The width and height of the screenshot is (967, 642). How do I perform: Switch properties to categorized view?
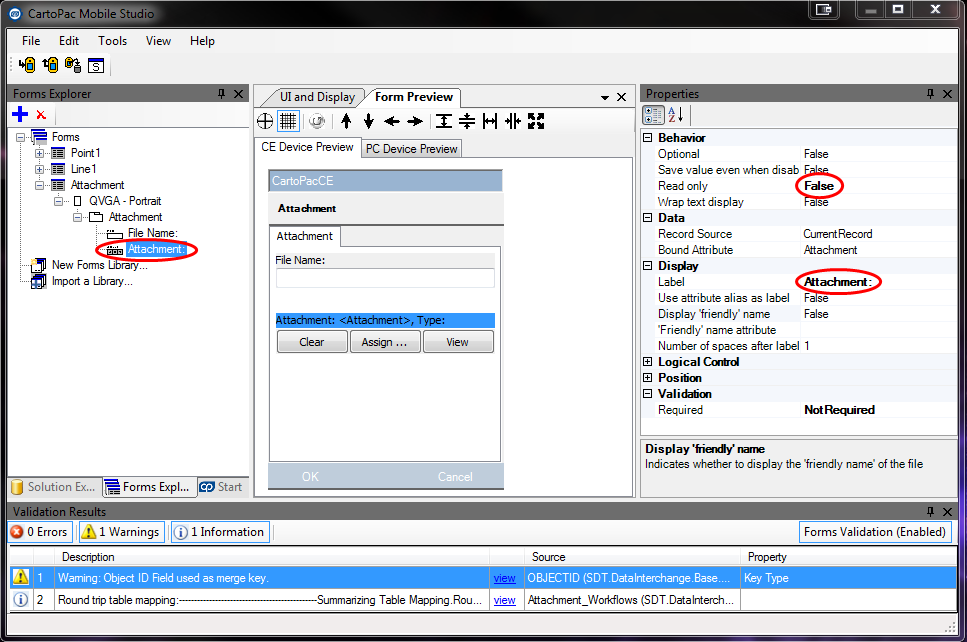click(653, 115)
